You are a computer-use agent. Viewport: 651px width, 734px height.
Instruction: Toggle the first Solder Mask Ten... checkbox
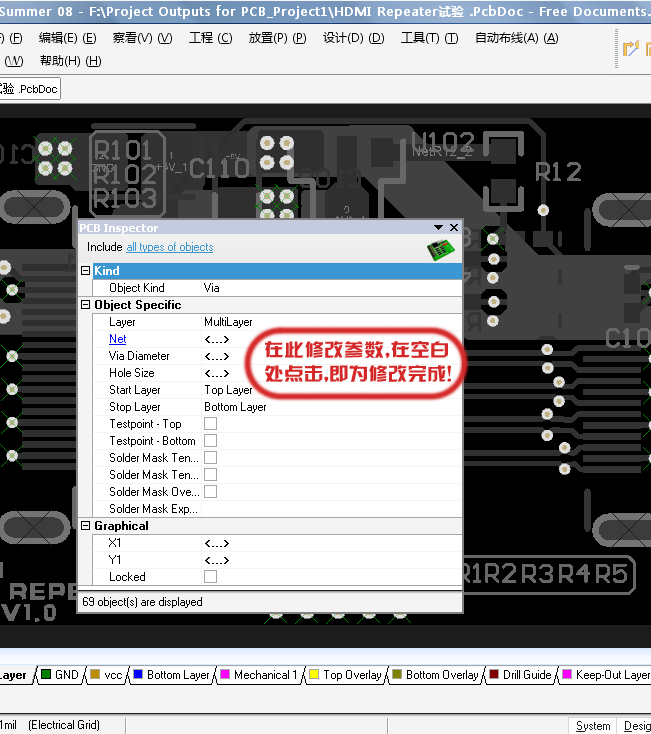click(211, 457)
